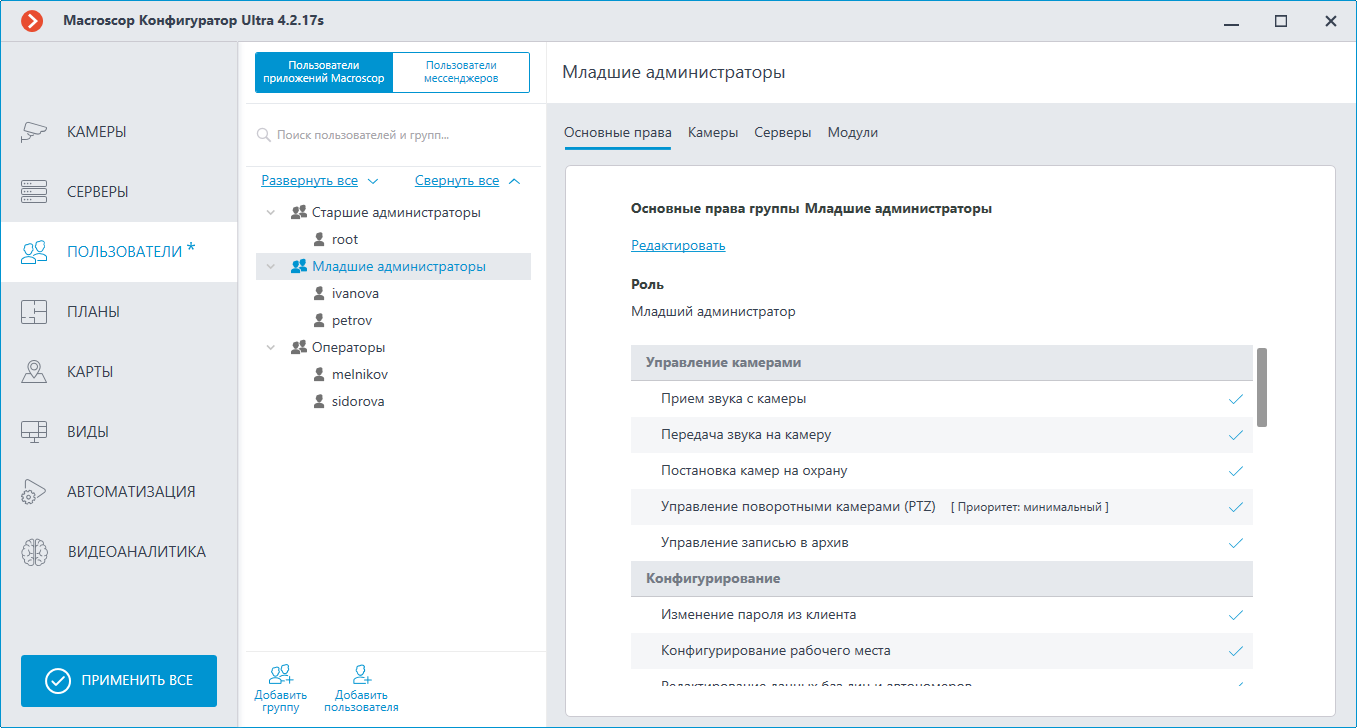Click checkmark for Конфигурирование рабочего места
The width and height of the screenshot is (1357, 728).
[x=1236, y=651]
